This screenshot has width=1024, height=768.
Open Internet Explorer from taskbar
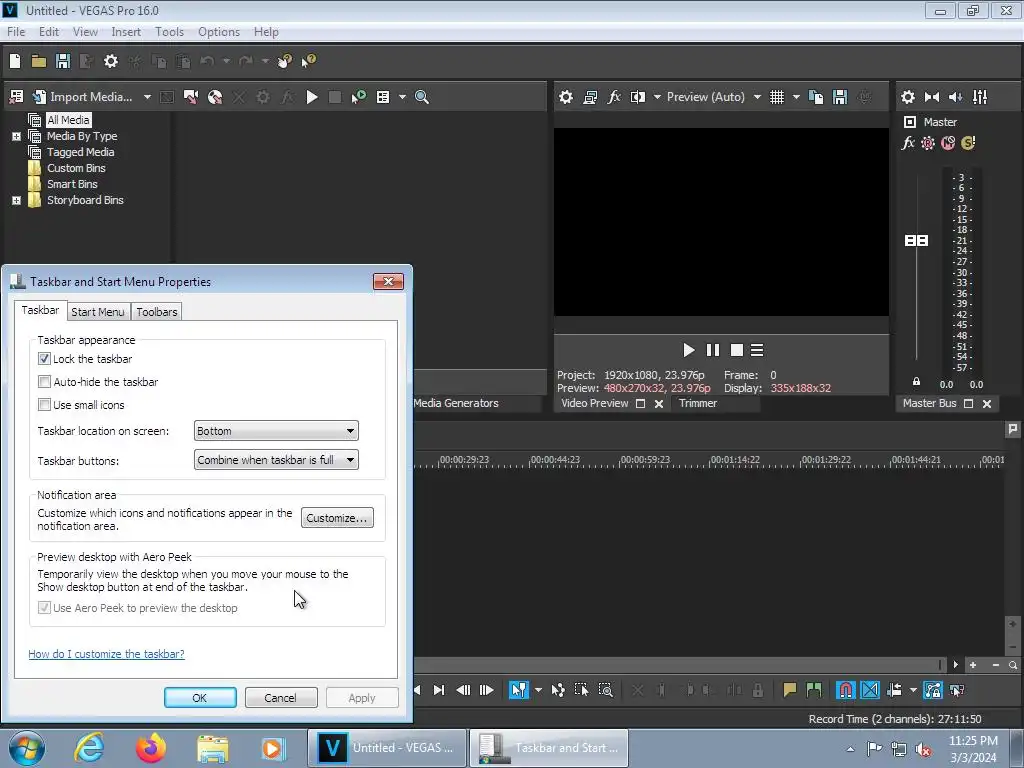tap(89, 748)
